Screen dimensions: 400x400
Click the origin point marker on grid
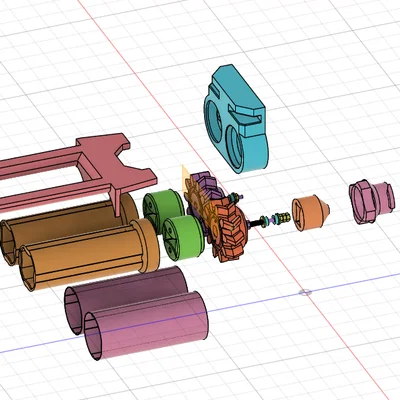[x=305, y=293]
